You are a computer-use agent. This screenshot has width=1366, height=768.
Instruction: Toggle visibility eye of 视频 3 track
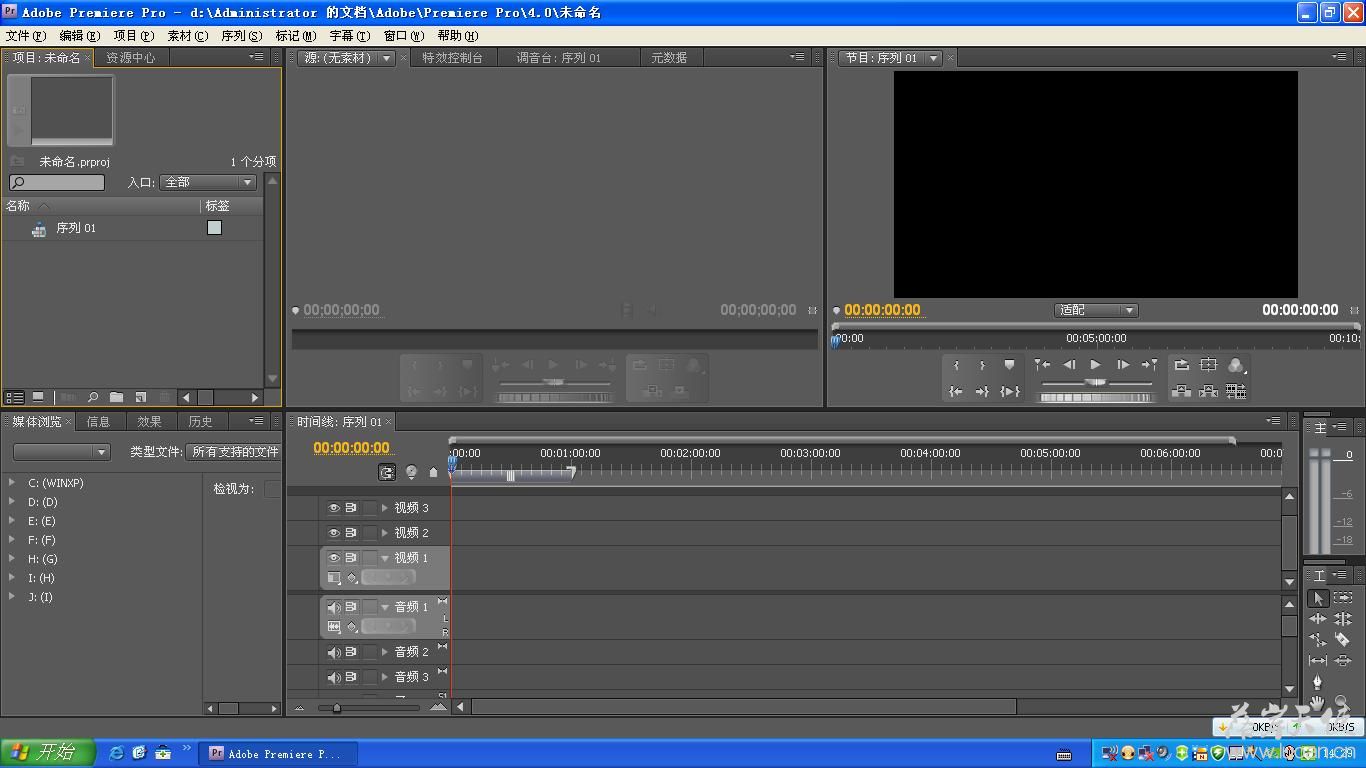334,508
